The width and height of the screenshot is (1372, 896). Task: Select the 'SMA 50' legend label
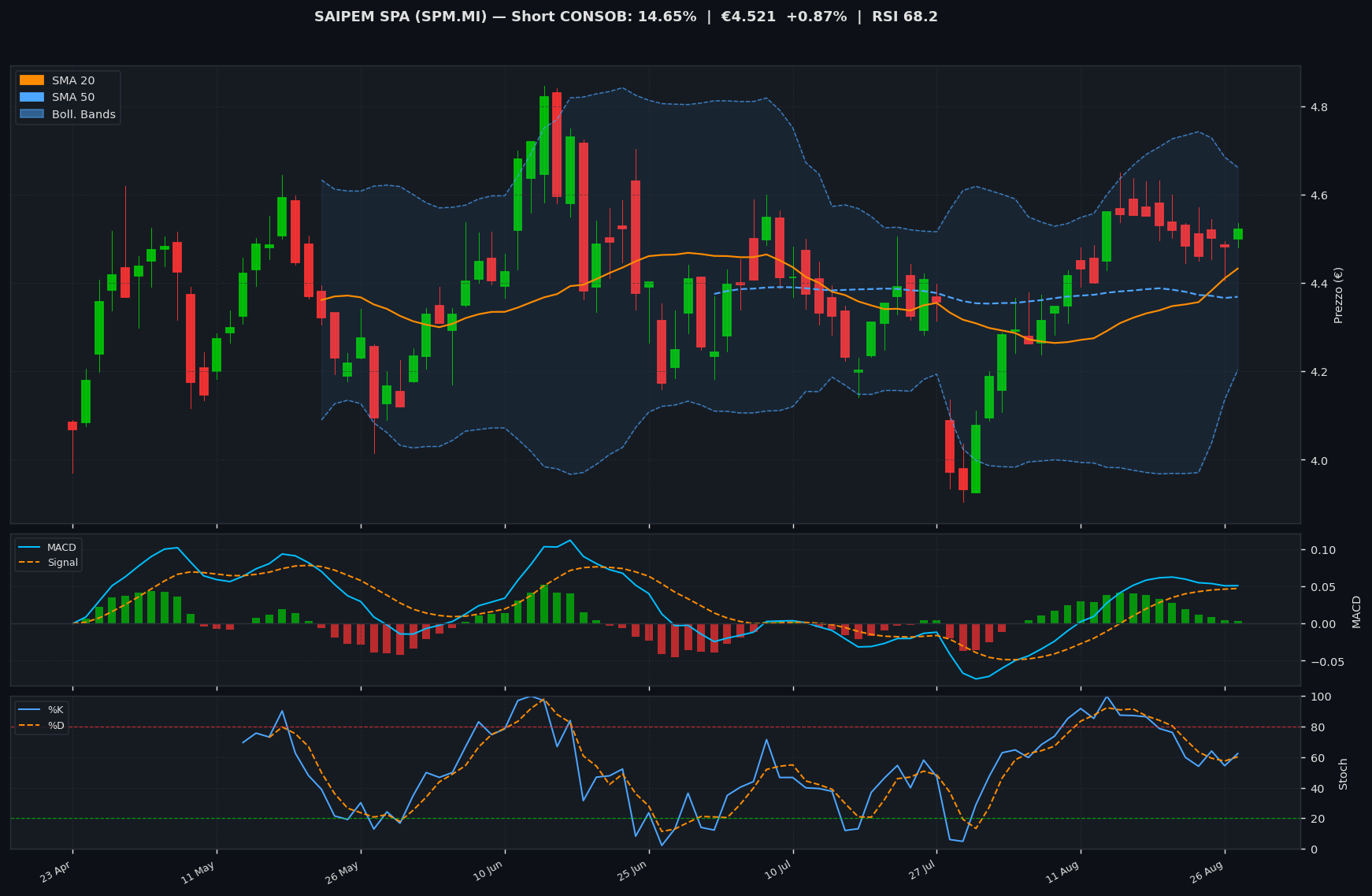(x=73, y=97)
